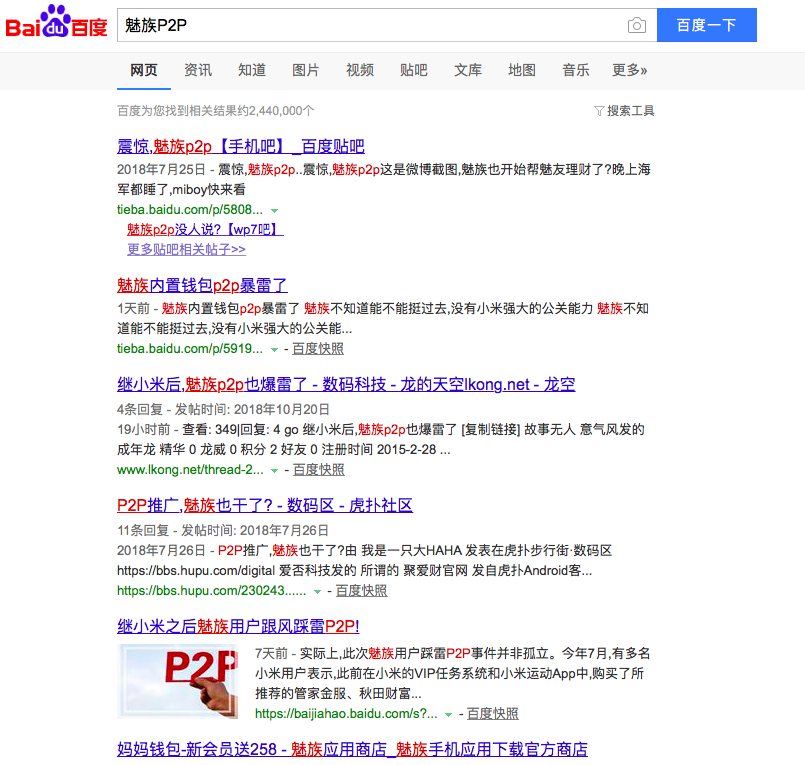This screenshot has height=765, width=805.
Task: Click the Baidu logo
Action: [x=56, y=22]
